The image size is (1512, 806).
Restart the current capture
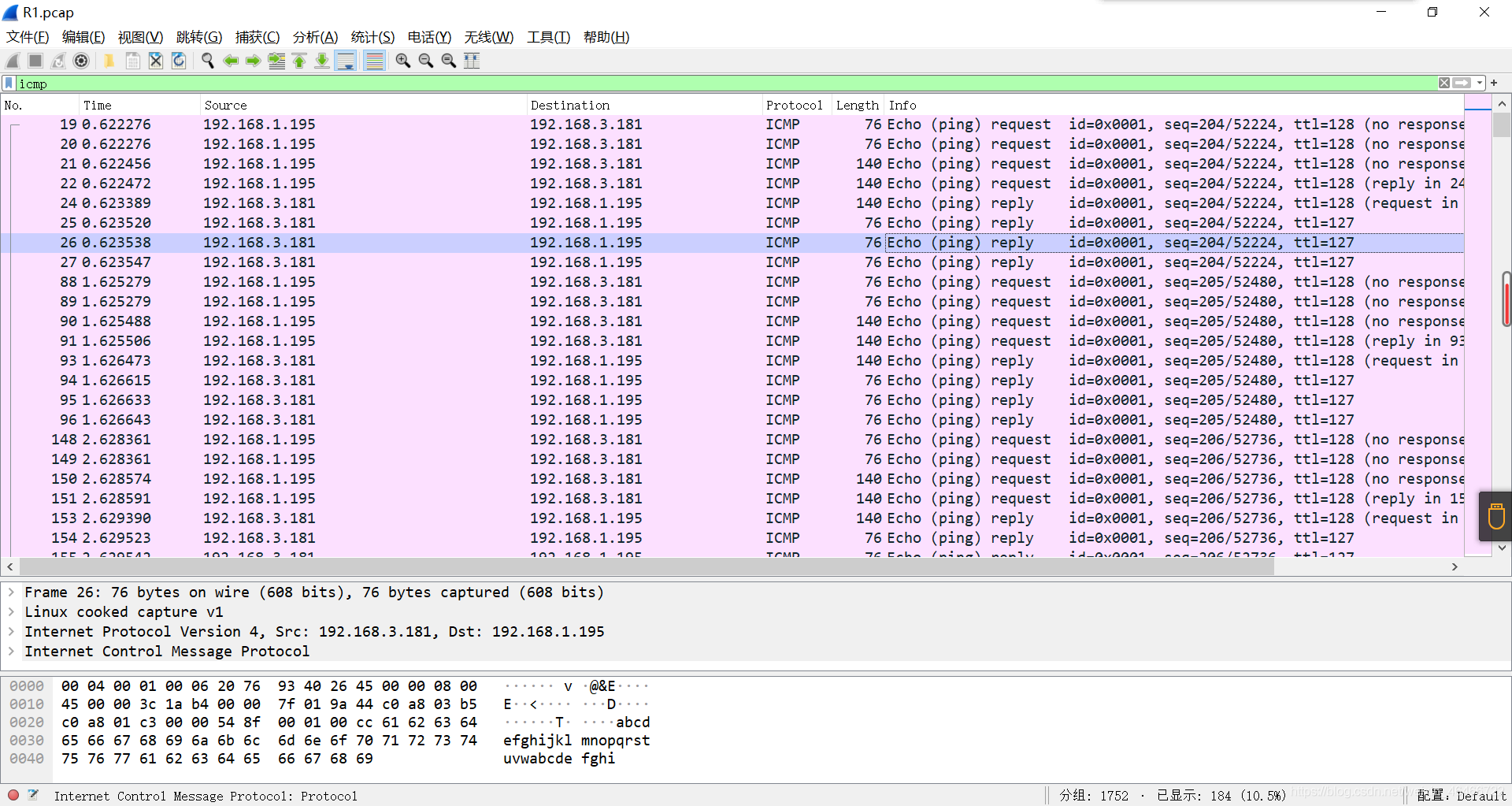point(57,61)
